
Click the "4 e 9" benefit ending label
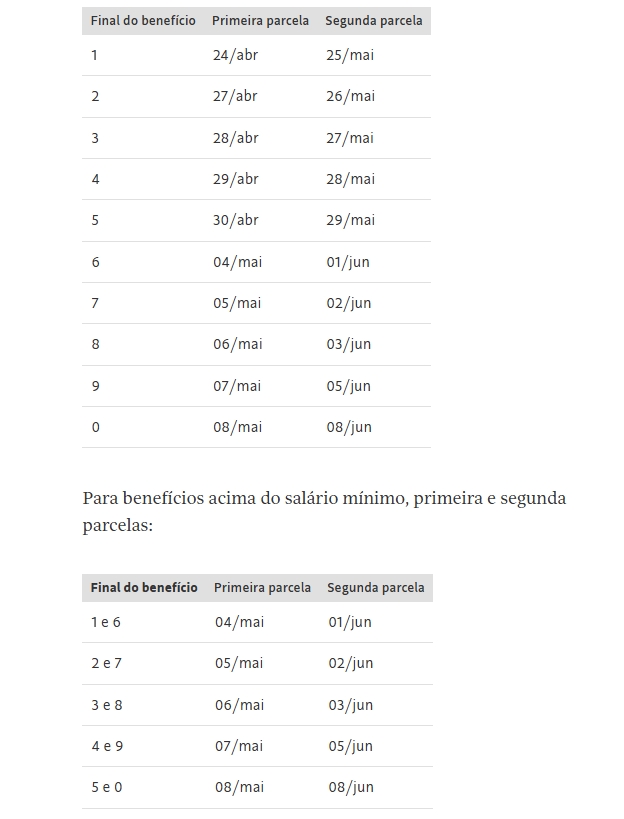(x=106, y=746)
